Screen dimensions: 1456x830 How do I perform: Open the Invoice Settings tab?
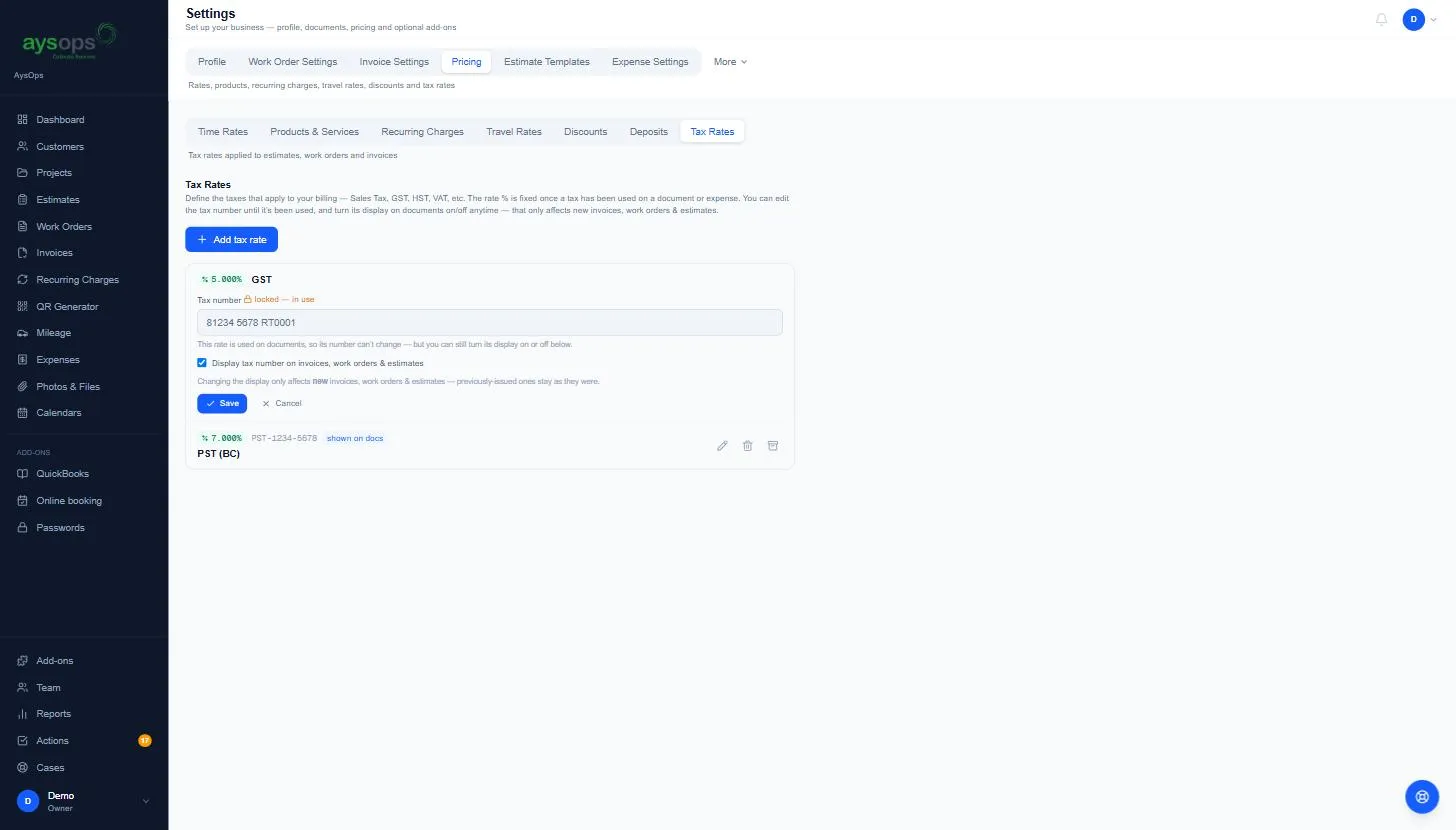394,62
